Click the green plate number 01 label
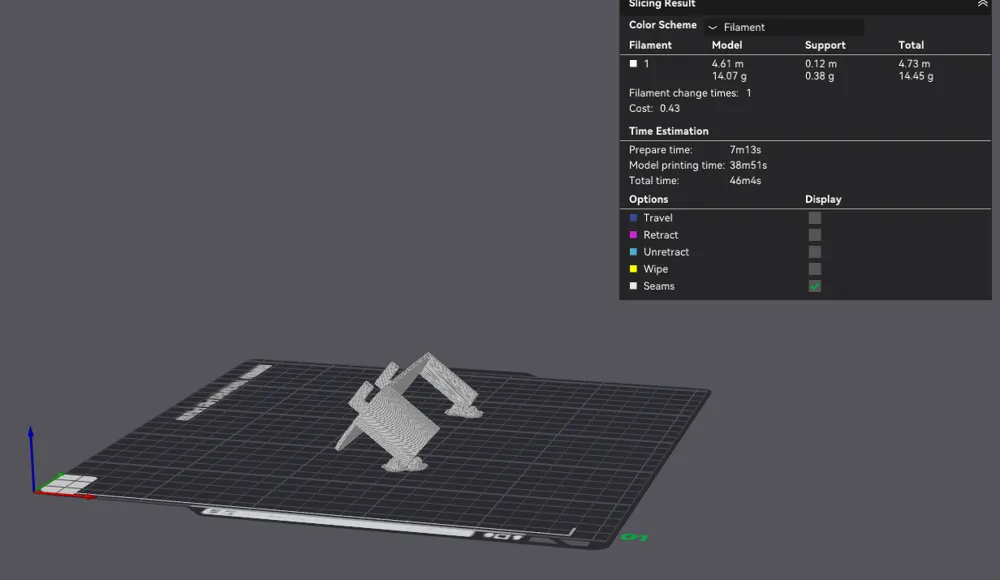 point(635,537)
